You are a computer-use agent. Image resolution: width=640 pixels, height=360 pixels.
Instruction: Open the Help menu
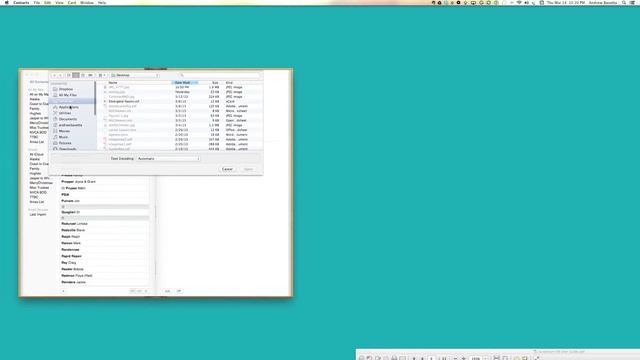pyautogui.click(x=102, y=2)
